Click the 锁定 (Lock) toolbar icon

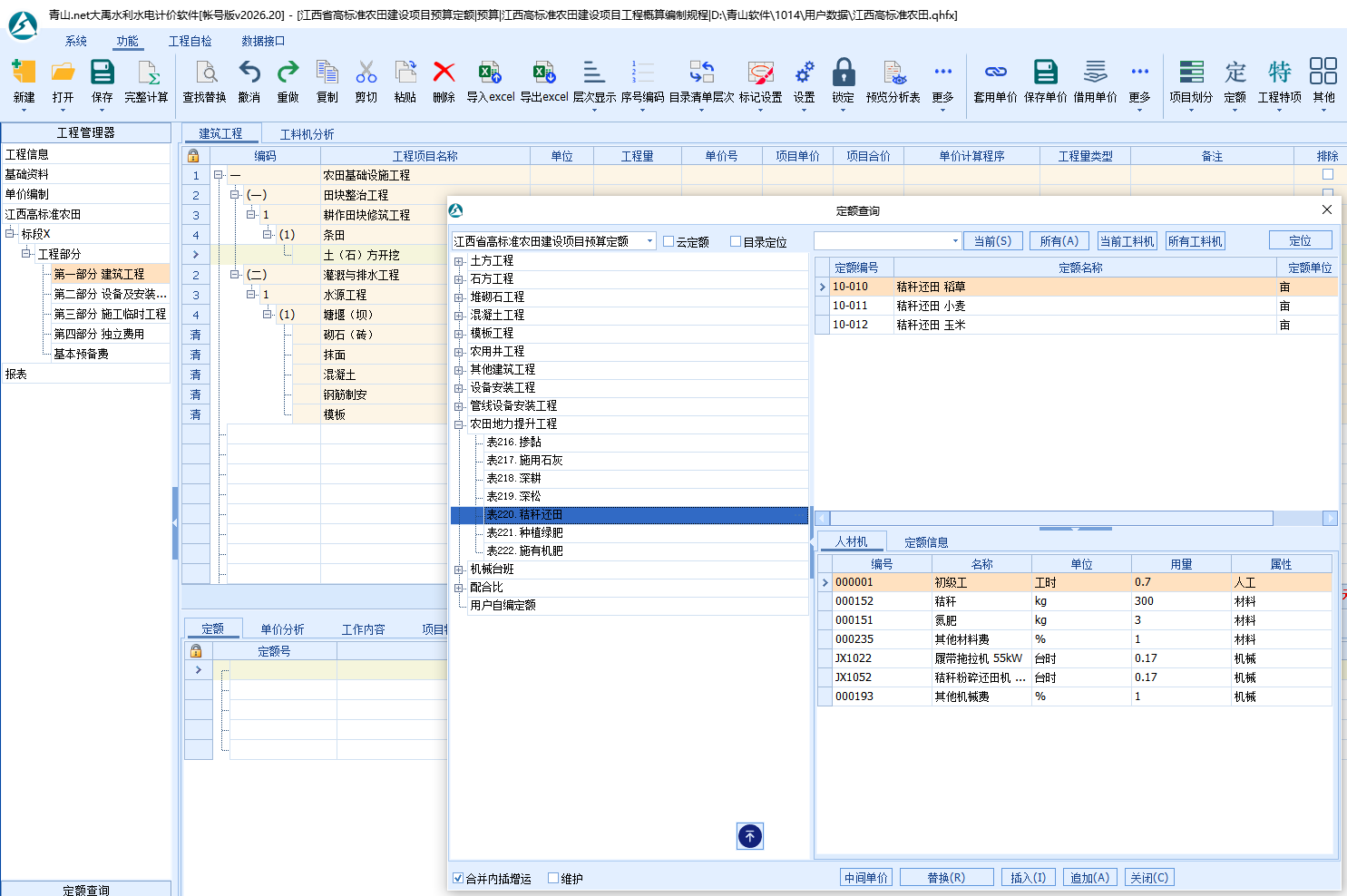coord(843,73)
